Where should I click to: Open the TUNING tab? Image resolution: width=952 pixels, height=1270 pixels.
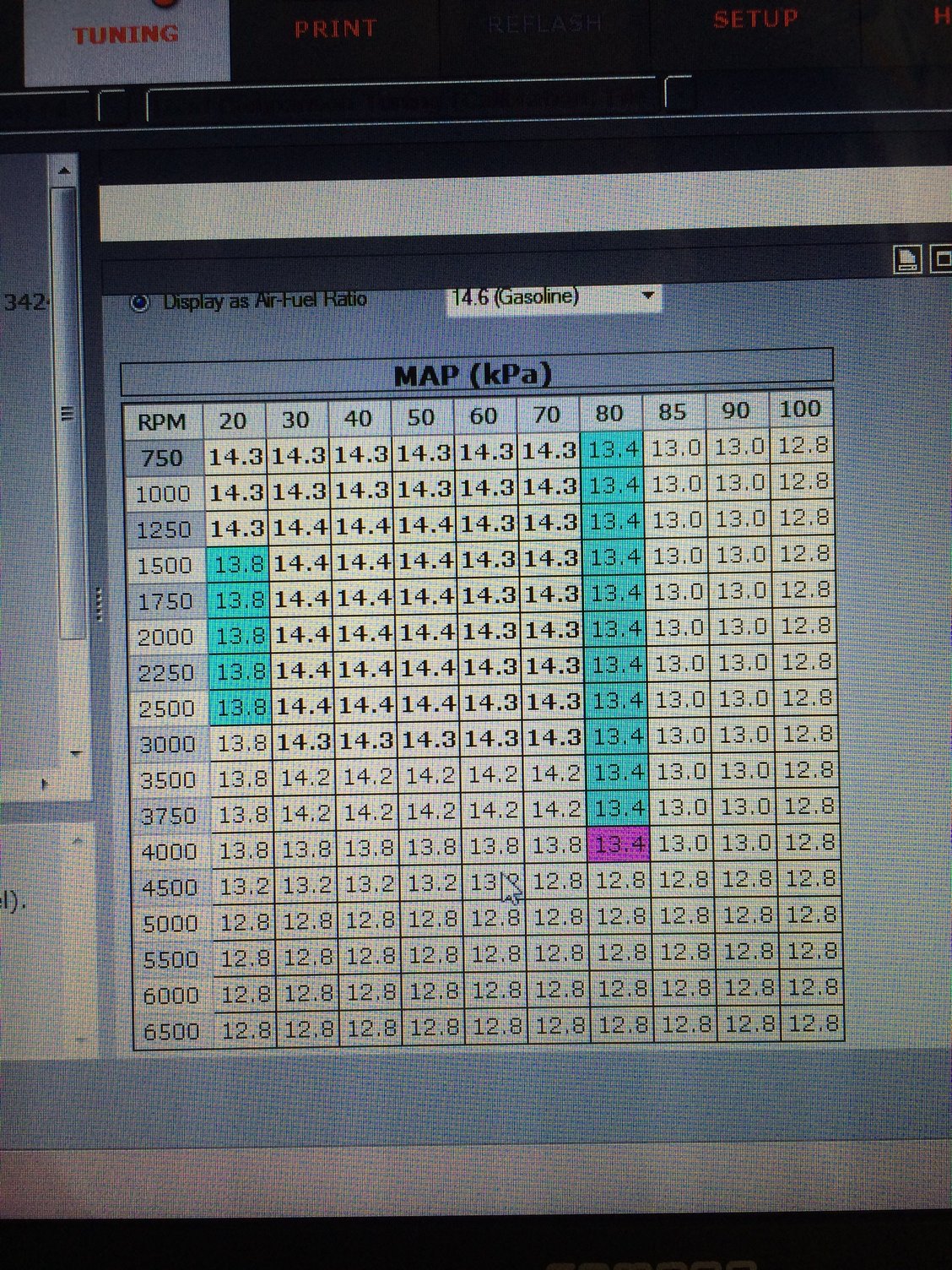tap(125, 35)
